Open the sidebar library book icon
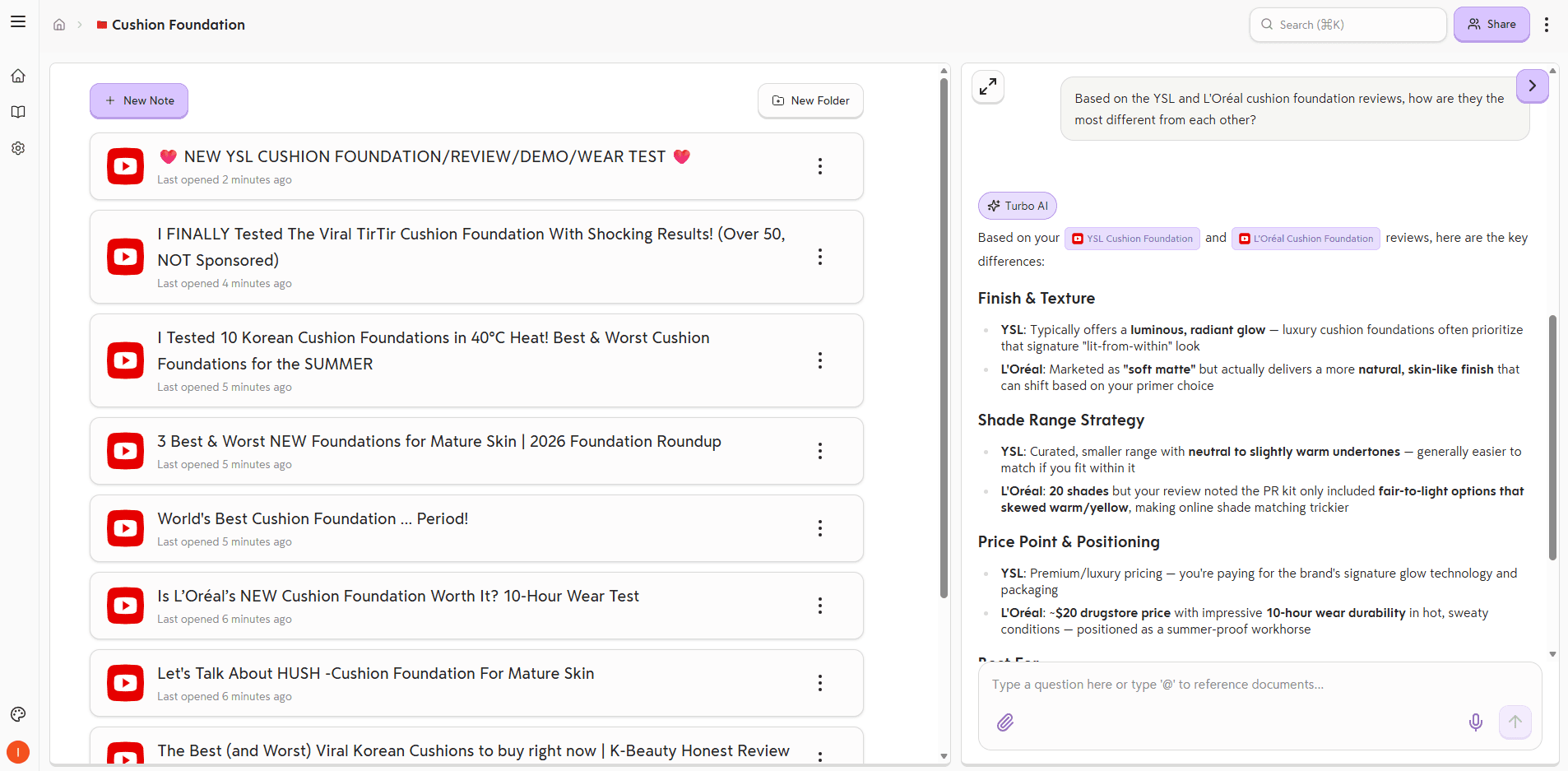Screen dimensions: 1568x771 18,112
